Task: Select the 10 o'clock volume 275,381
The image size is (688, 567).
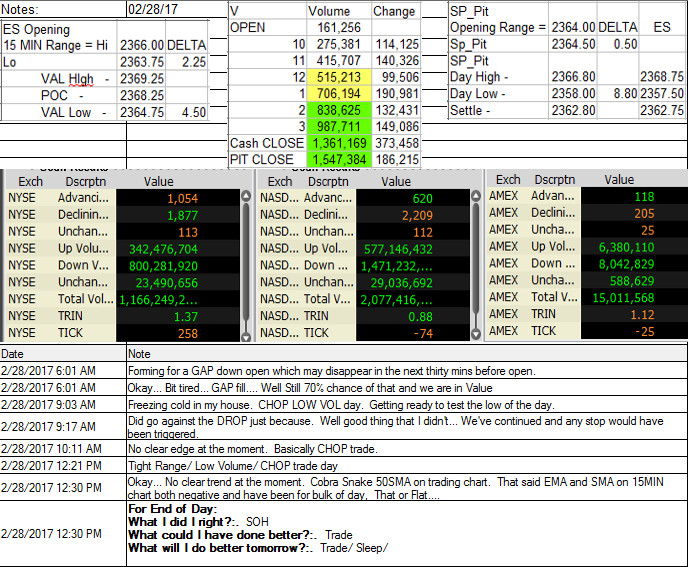Action: 339,44
